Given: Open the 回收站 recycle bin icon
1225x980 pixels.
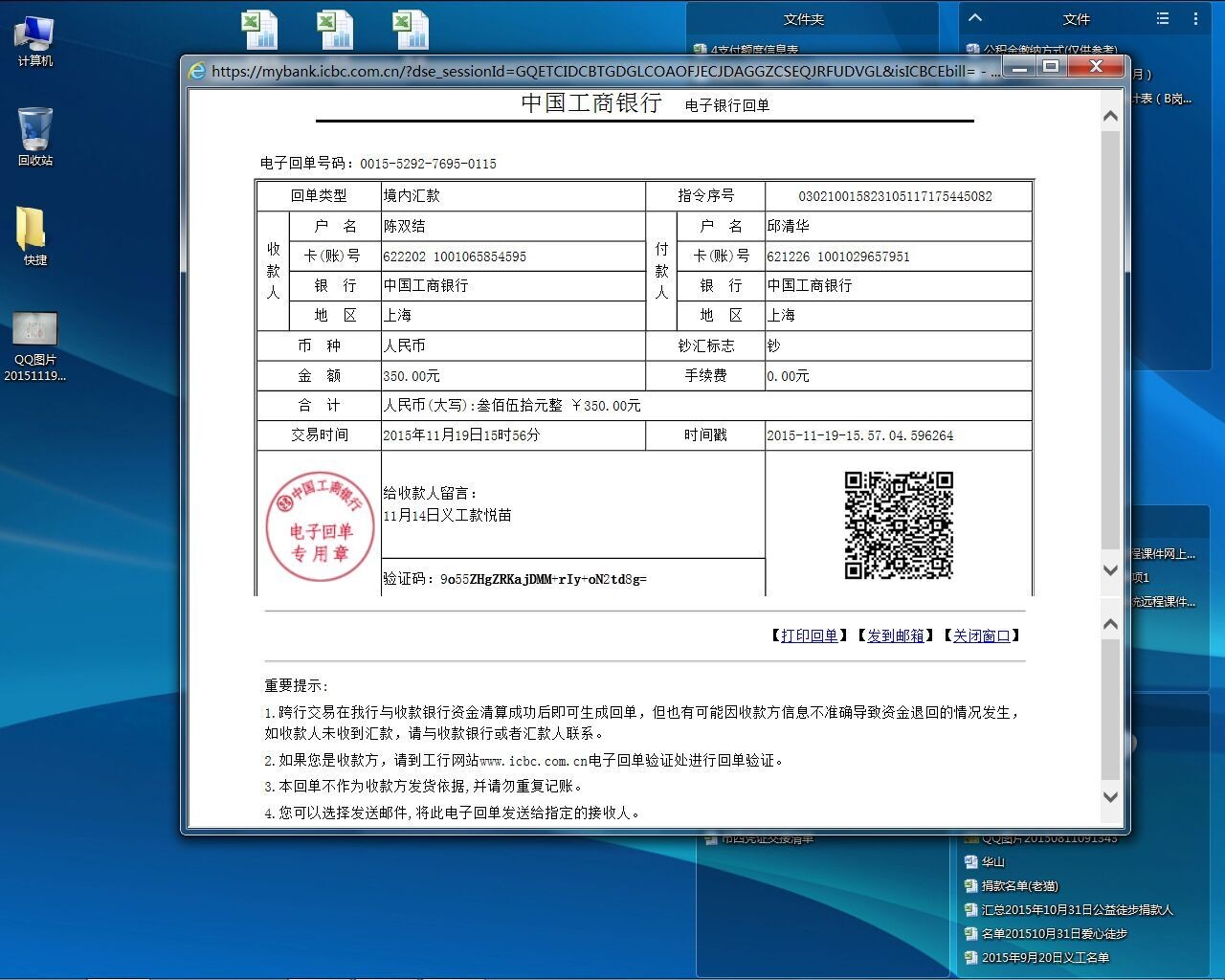Looking at the screenshot, I should [35, 137].
